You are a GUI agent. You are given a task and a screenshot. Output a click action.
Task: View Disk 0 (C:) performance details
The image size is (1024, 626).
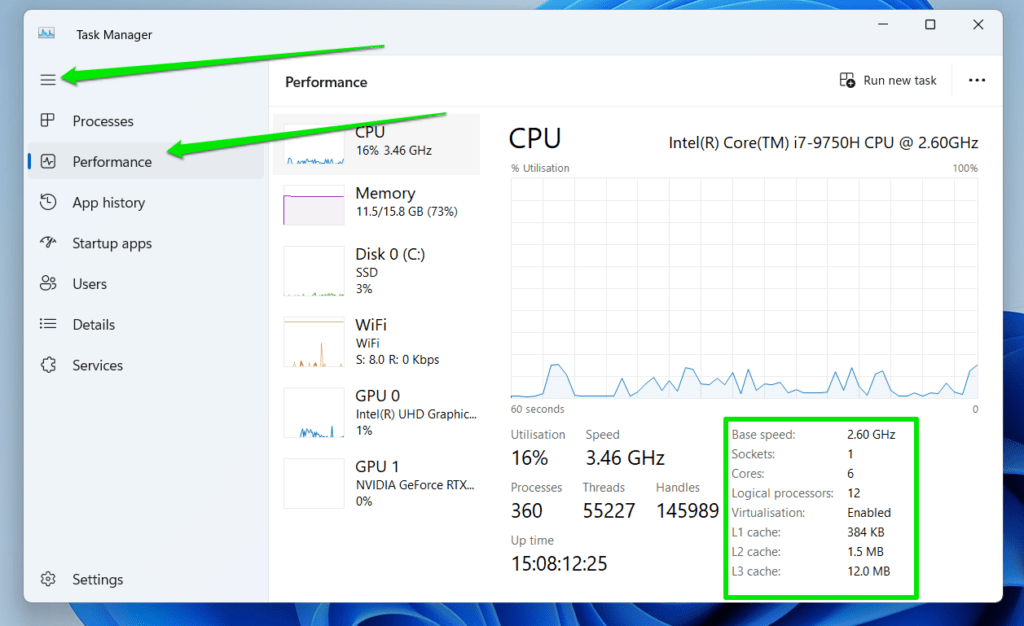(377, 271)
